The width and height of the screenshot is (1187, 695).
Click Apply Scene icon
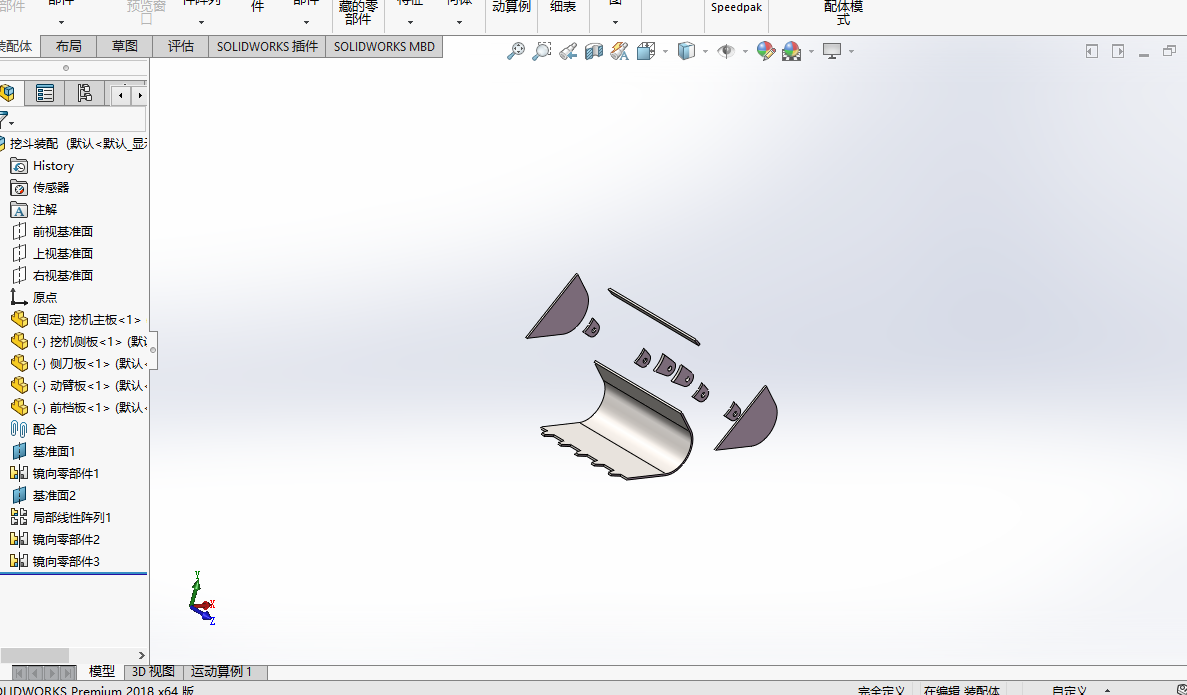pos(792,51)
